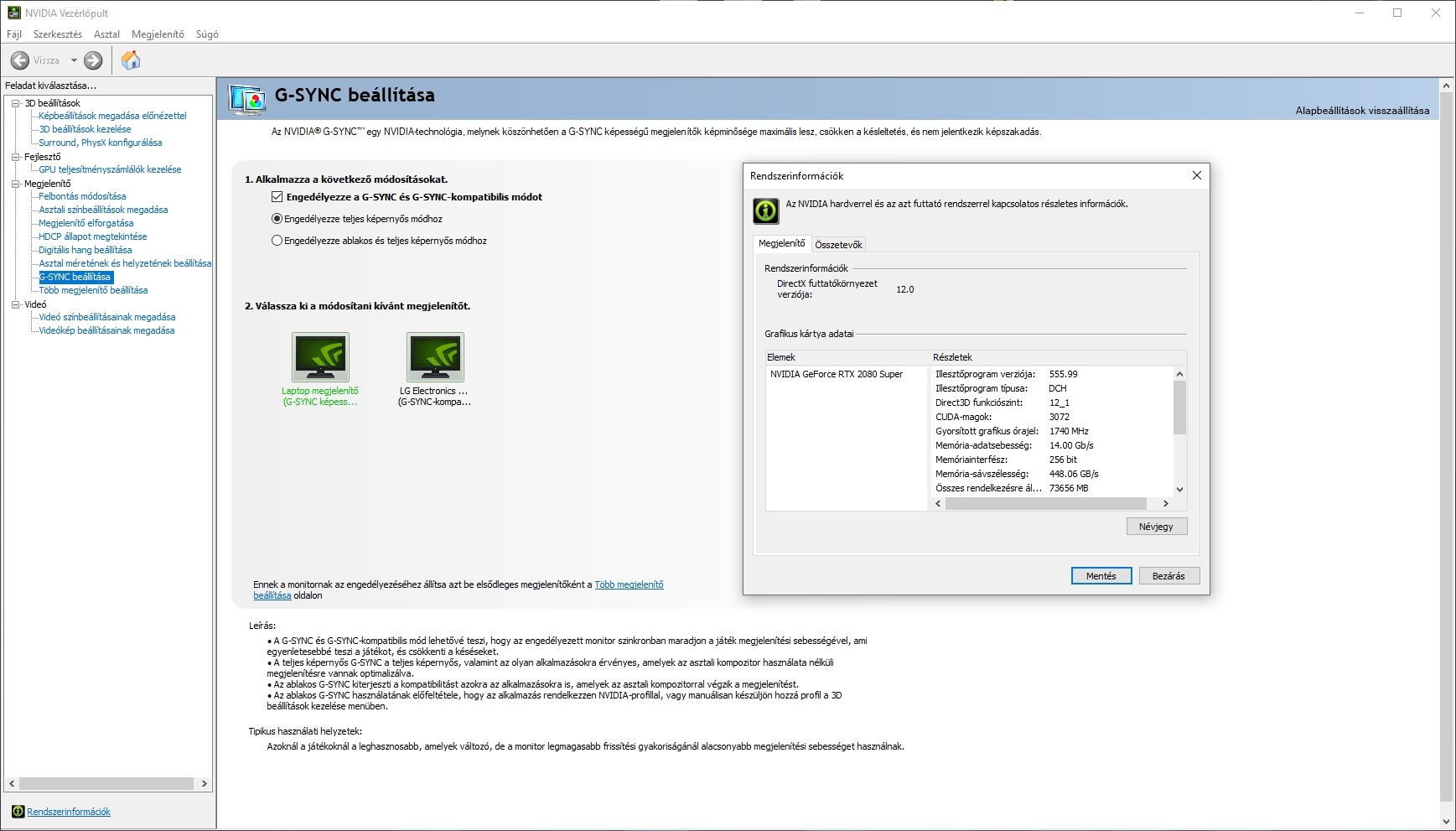Image resolution: width=1456 pixels, height=831 pixels.
Task: Open Asztali színbeállítások megadása
Action: point(103,210)
